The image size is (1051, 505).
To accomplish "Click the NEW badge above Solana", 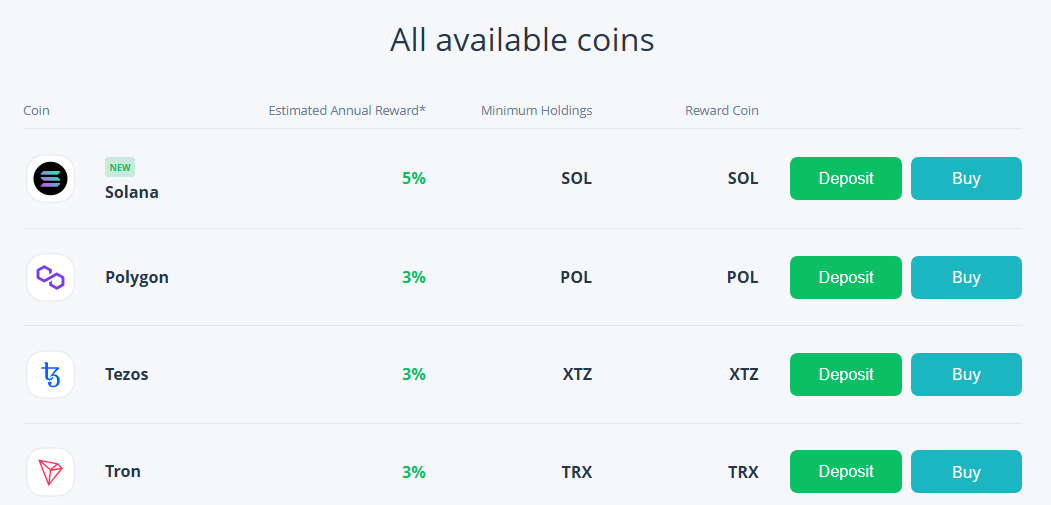I will [x=120, y=167].
